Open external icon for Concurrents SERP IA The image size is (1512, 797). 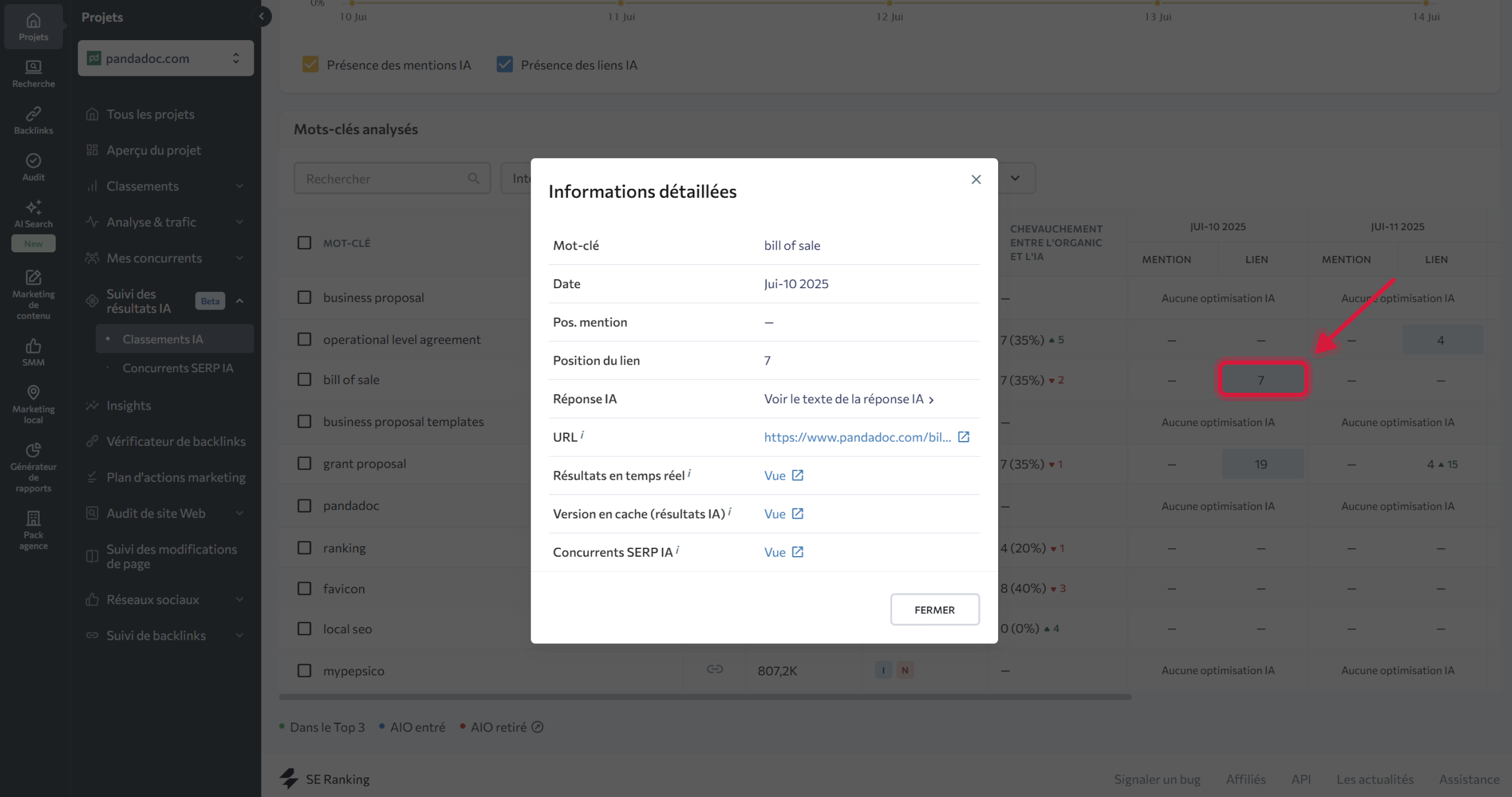(x=797, y=552)
